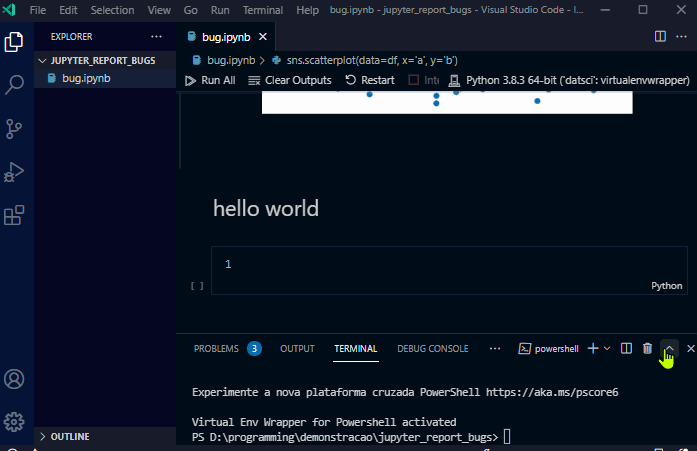Click the powershell terminal label
This screenshot has height=451, width=697.
click(549, 349)
